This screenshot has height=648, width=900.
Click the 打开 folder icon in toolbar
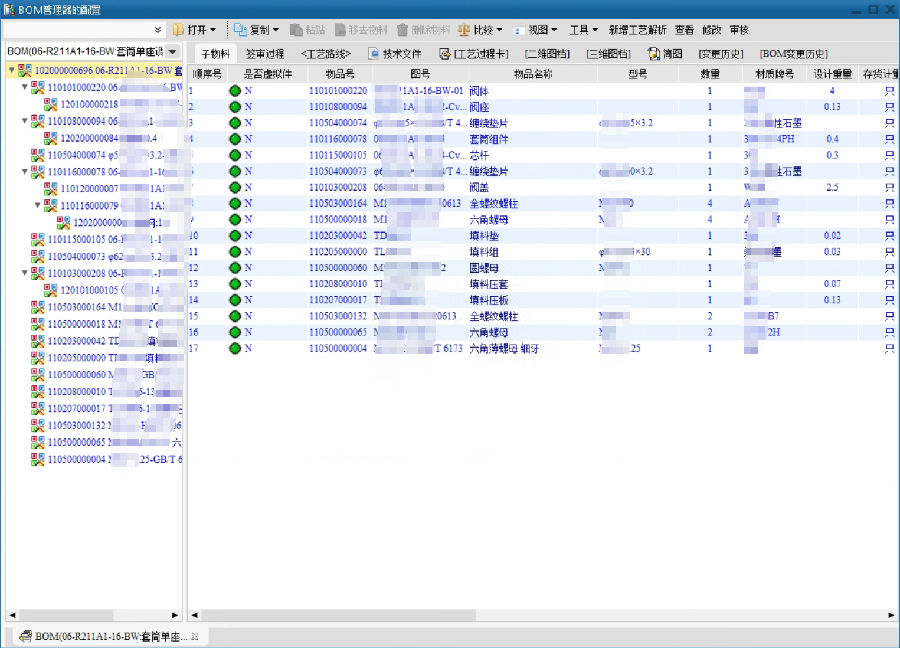coord(178,30)
